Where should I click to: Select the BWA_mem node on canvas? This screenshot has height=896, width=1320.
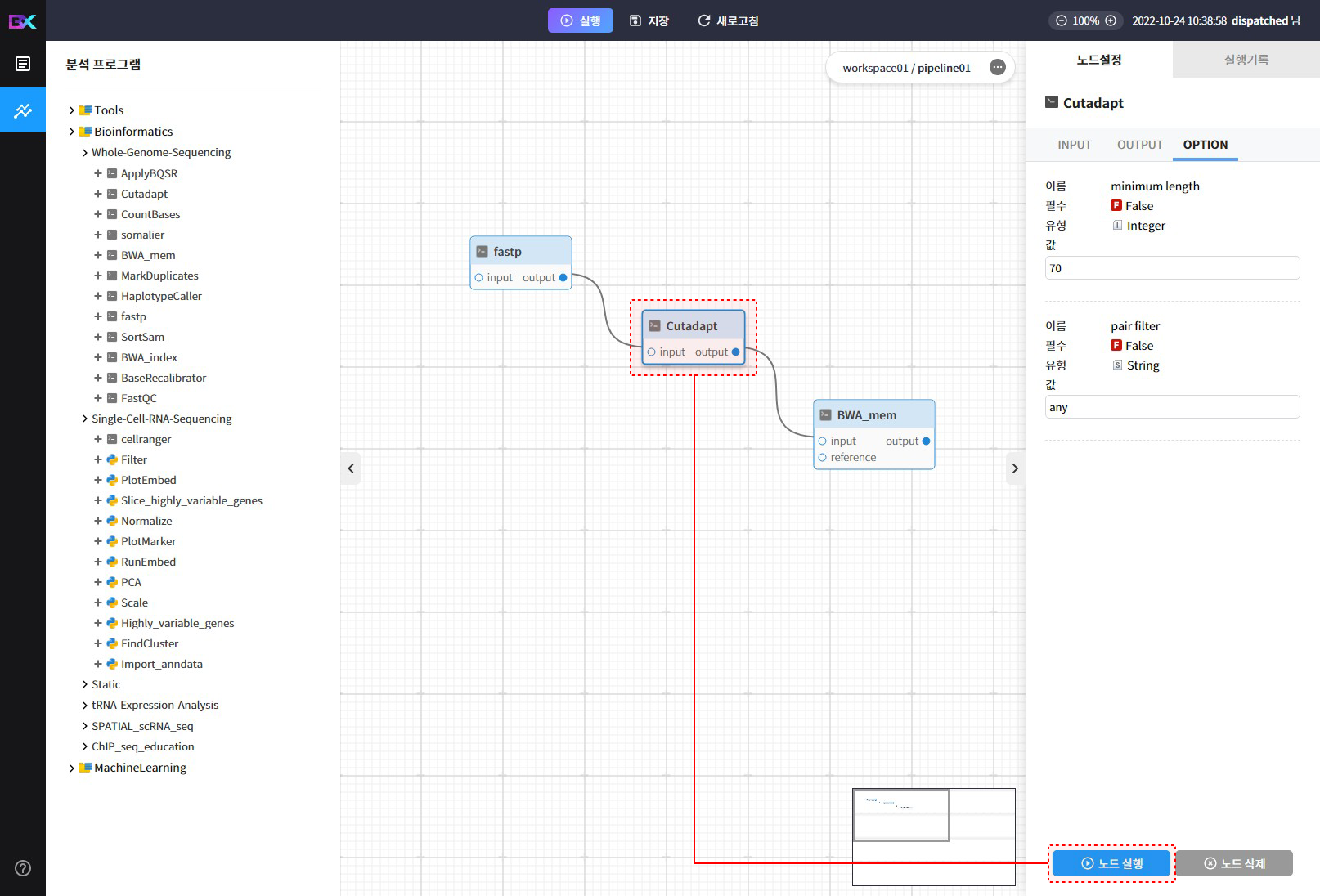click(x=874, y=434)
